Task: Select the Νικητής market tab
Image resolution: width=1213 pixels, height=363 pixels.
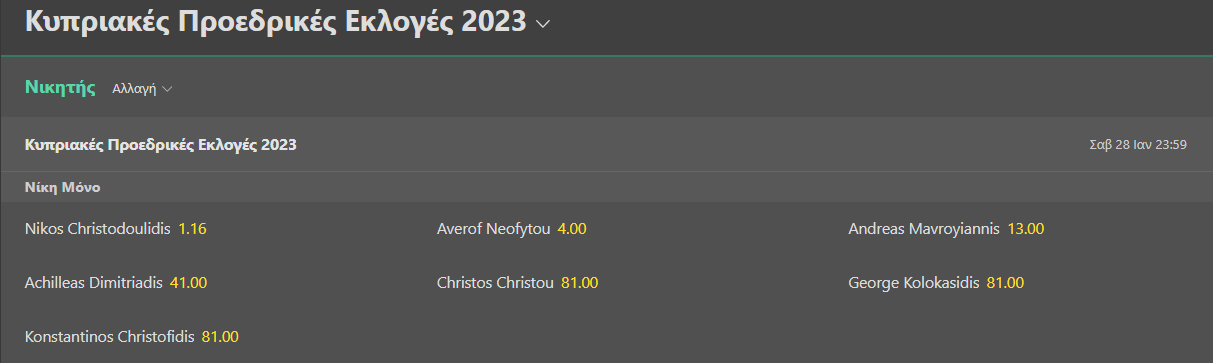Action: coord(60,87)
